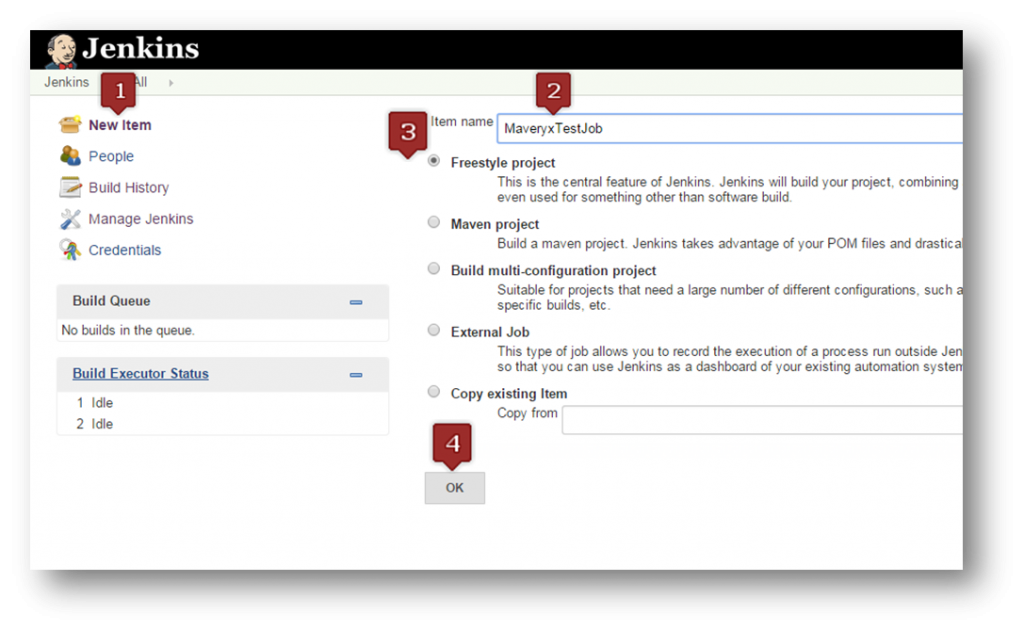
Task: Open Credentials using its key icon
Action: coord(72,250)
